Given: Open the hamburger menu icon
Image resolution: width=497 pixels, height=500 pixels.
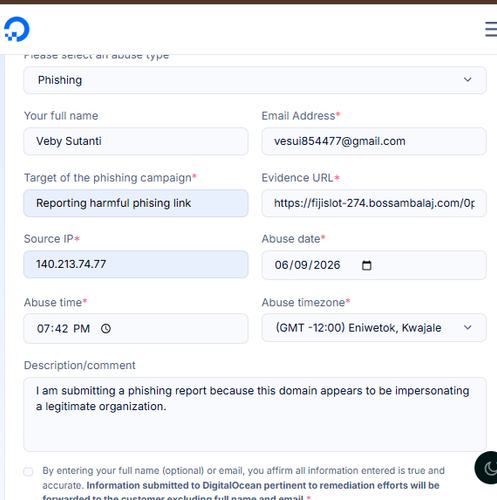Looking at the screenshot, I should tap(491, 29).
